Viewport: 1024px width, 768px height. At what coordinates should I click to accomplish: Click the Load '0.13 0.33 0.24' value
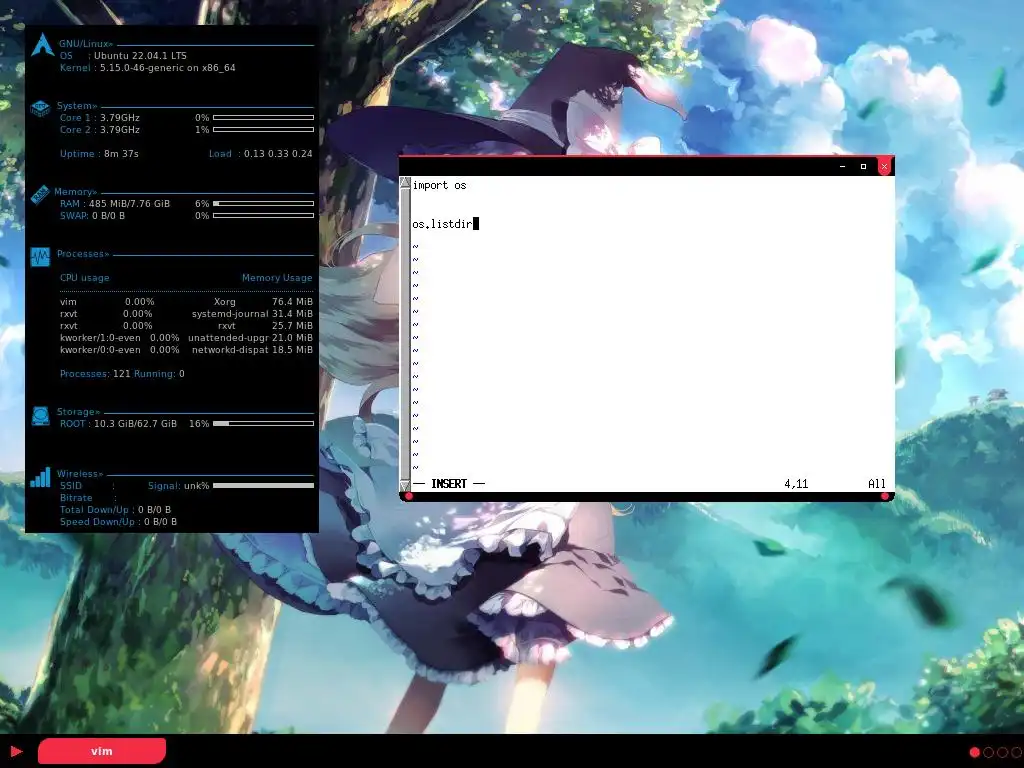[278, 153]
